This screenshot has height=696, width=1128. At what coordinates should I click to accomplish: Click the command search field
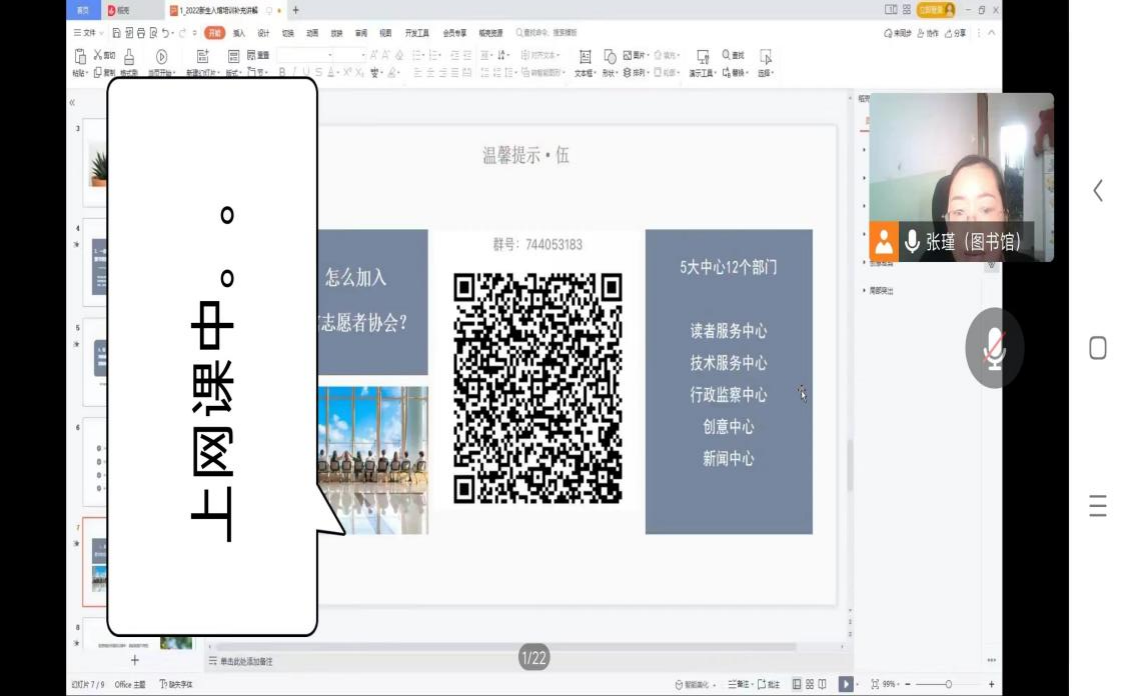point(547,33)
